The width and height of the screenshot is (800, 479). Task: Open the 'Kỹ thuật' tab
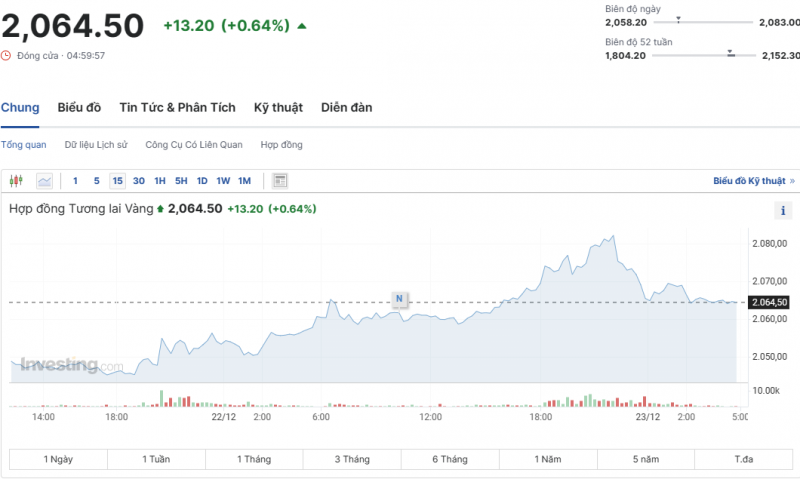(x=278, y=107)
